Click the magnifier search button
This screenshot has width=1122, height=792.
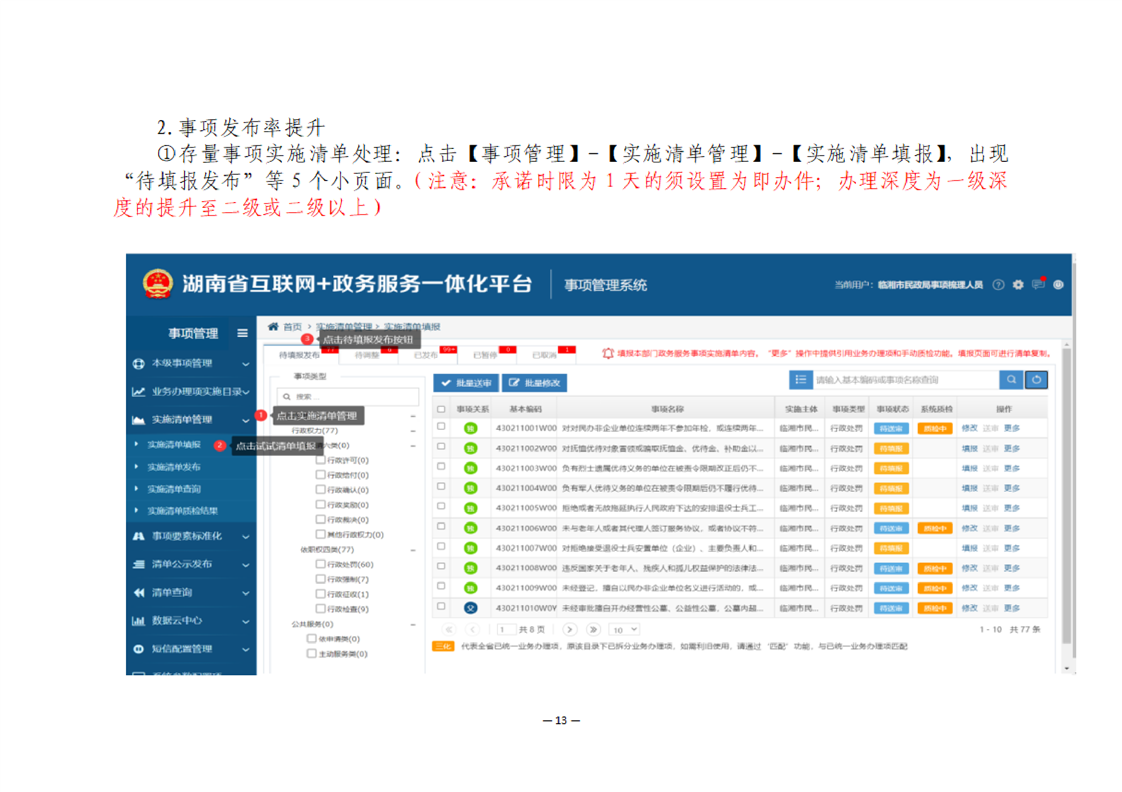pos(1011,380)
